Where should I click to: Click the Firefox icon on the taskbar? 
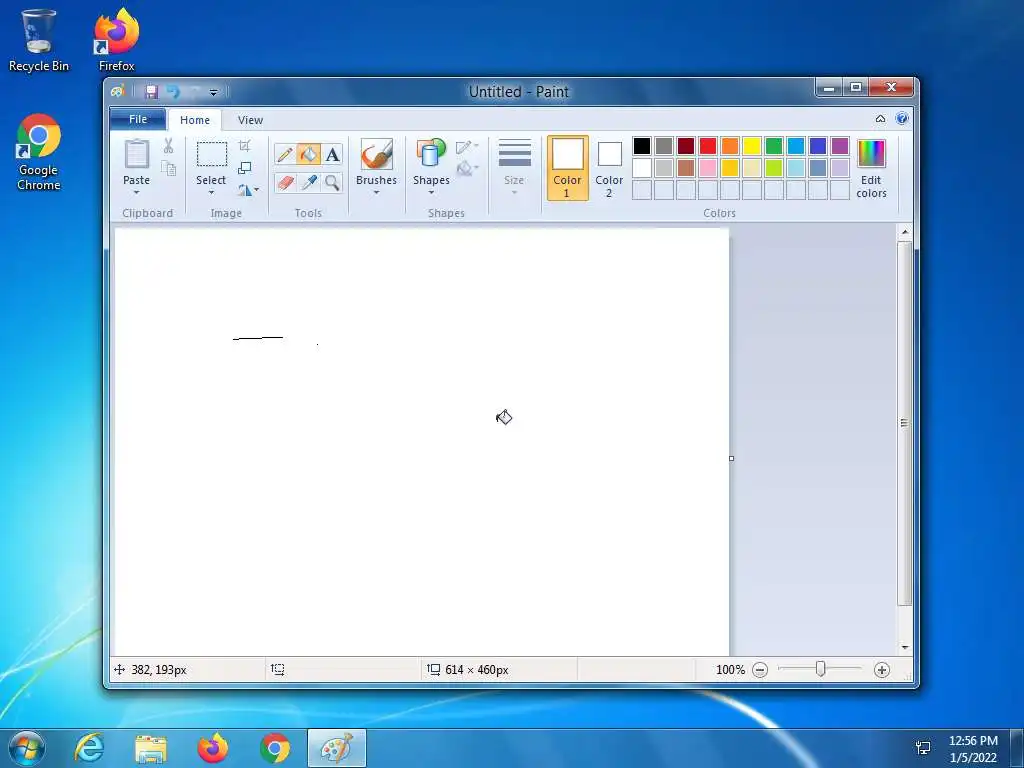point(213,748)
